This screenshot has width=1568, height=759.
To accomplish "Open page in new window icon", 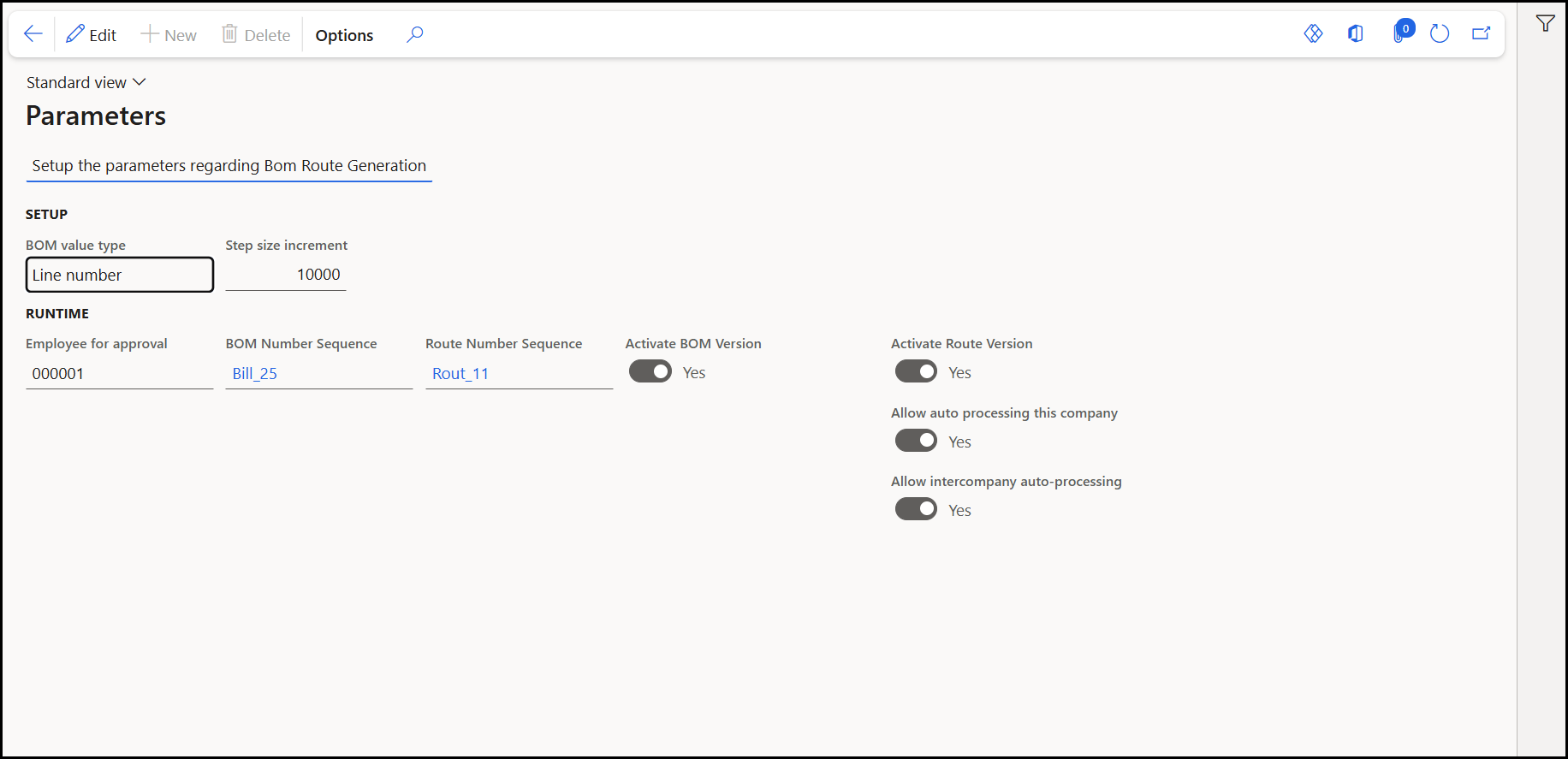I will tap(1482, 33).
